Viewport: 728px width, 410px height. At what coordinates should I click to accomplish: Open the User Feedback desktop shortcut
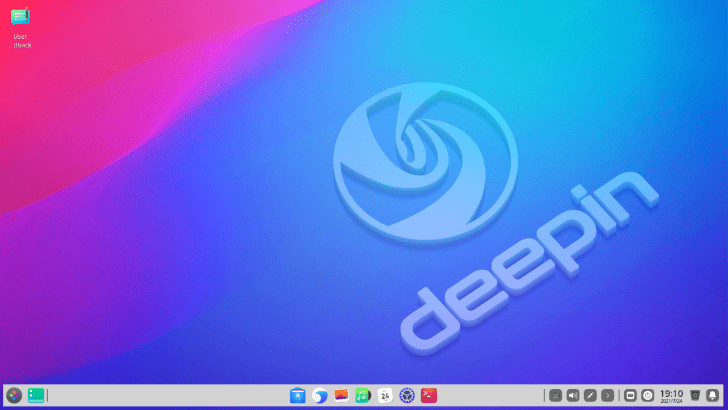[x=20, y=27]
